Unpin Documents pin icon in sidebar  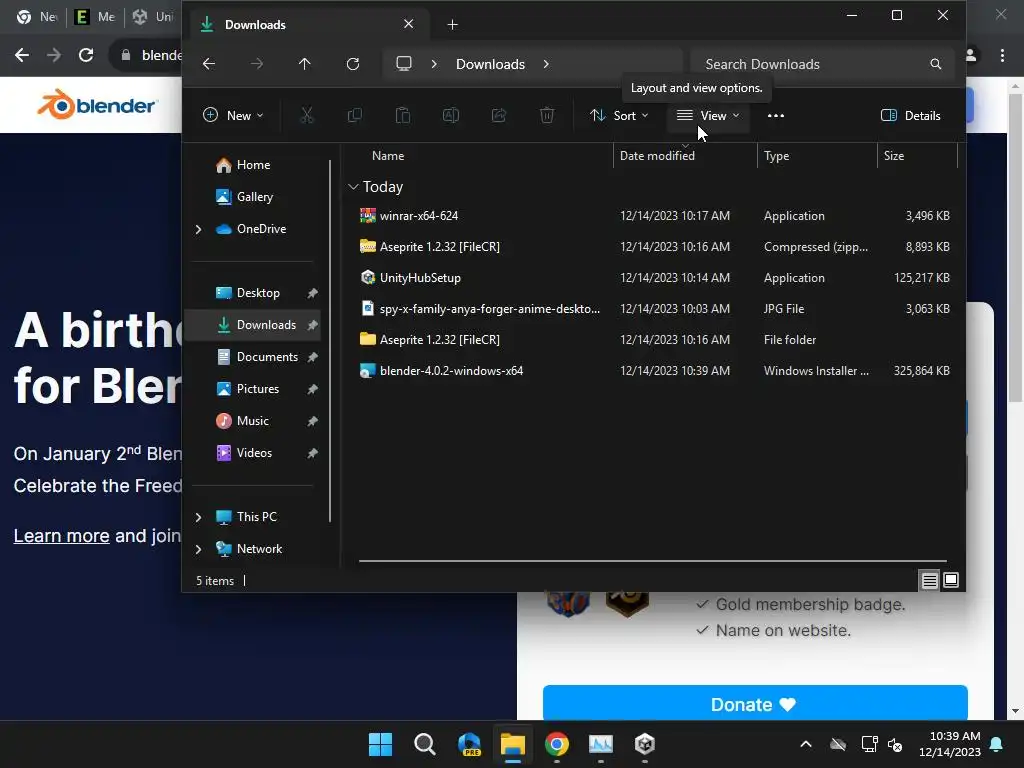pyautogui.click(x=313, y=357)
